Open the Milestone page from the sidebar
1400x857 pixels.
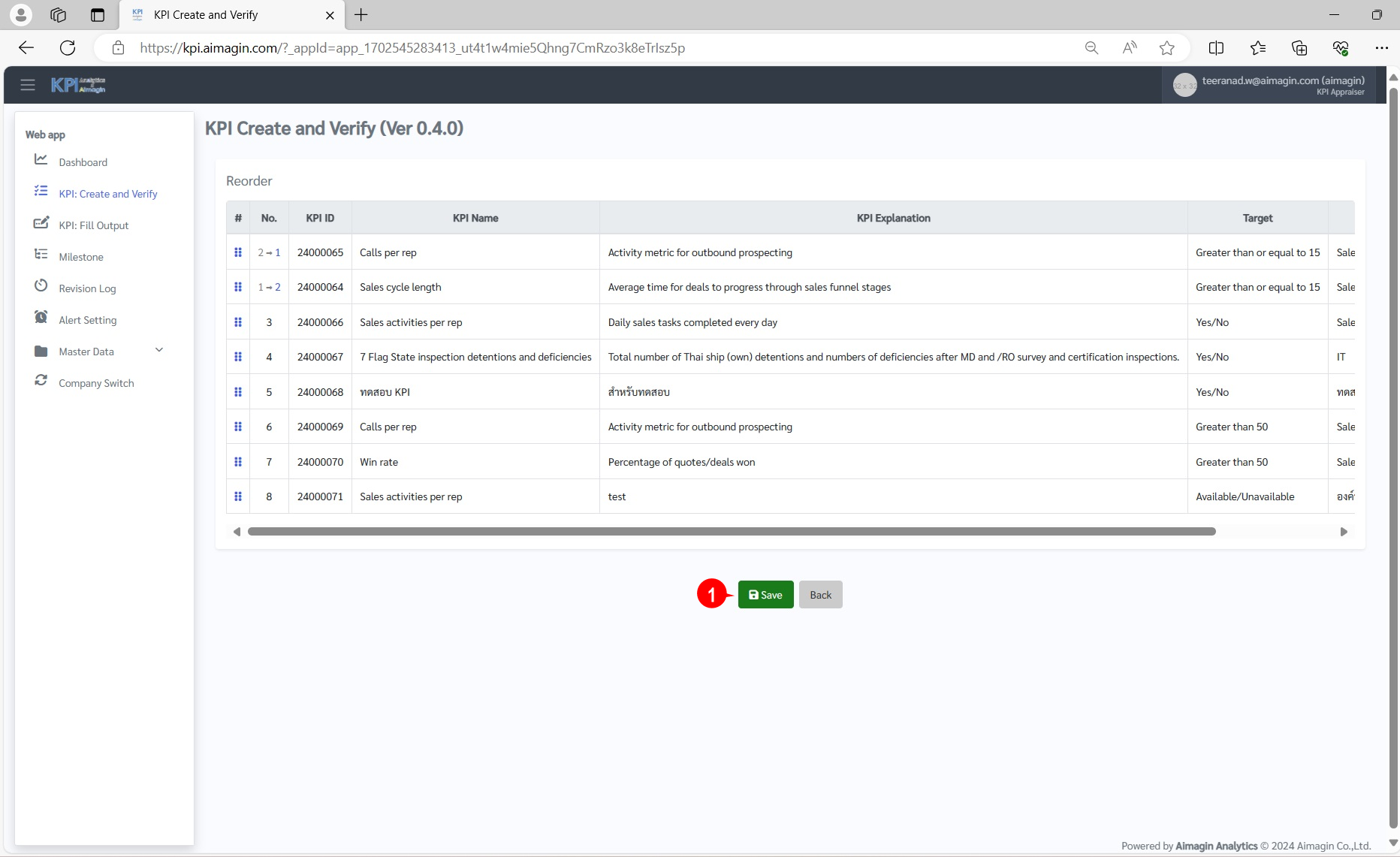point(81,257)
